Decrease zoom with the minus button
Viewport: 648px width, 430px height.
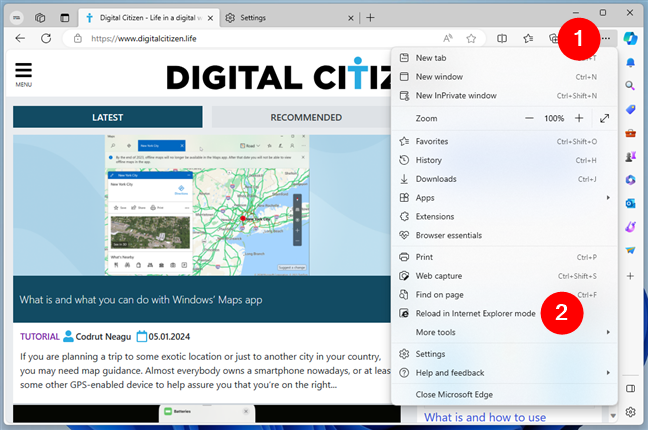[x=529, y=118]
